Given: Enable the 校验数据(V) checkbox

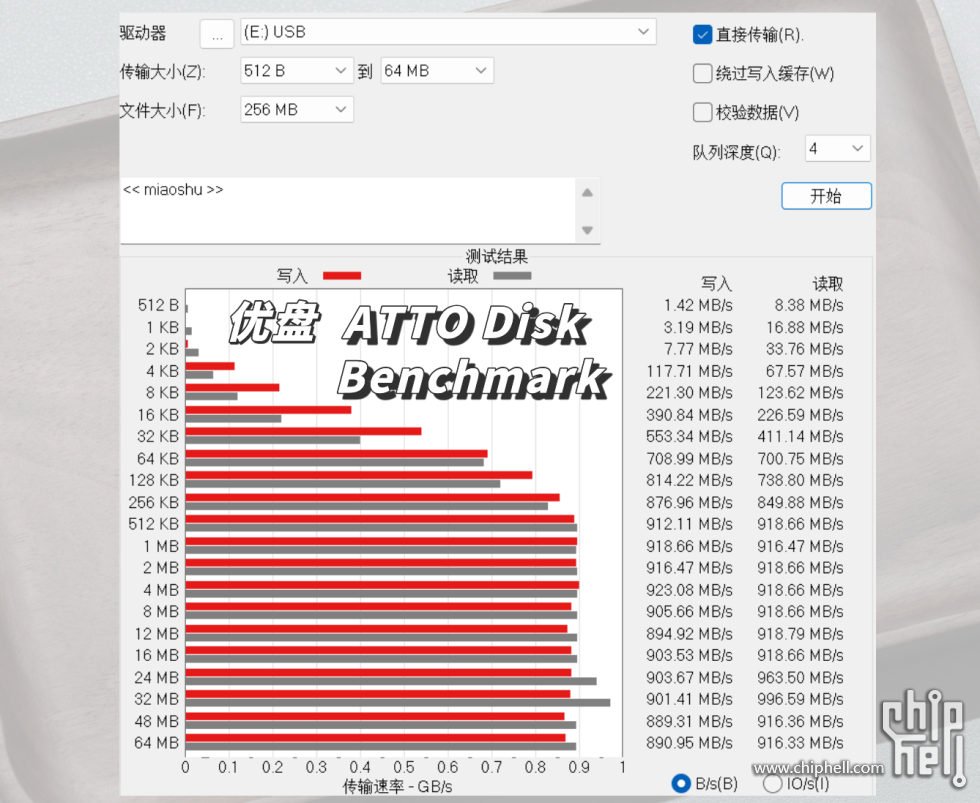Looking at the screenshot, I should [702, 112].
